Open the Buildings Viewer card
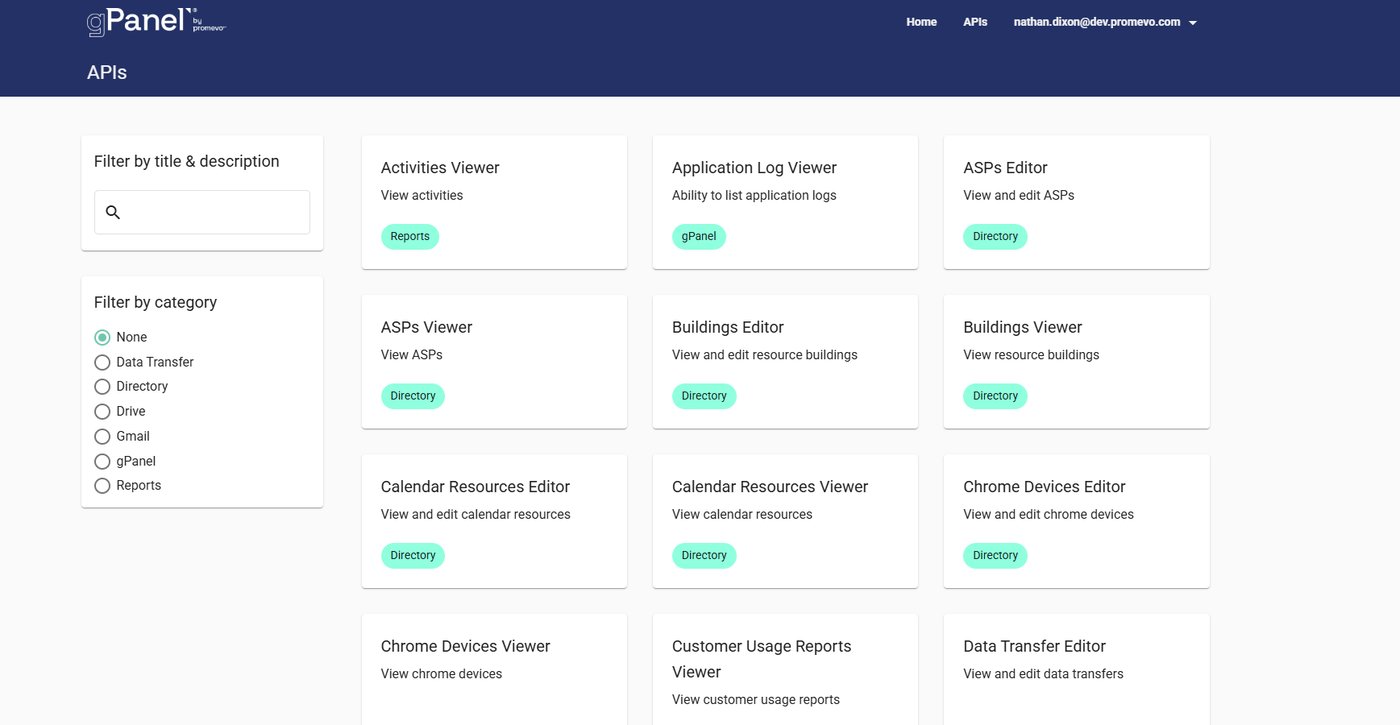This screenshot has width=1400, height=725. (1077, 362)
